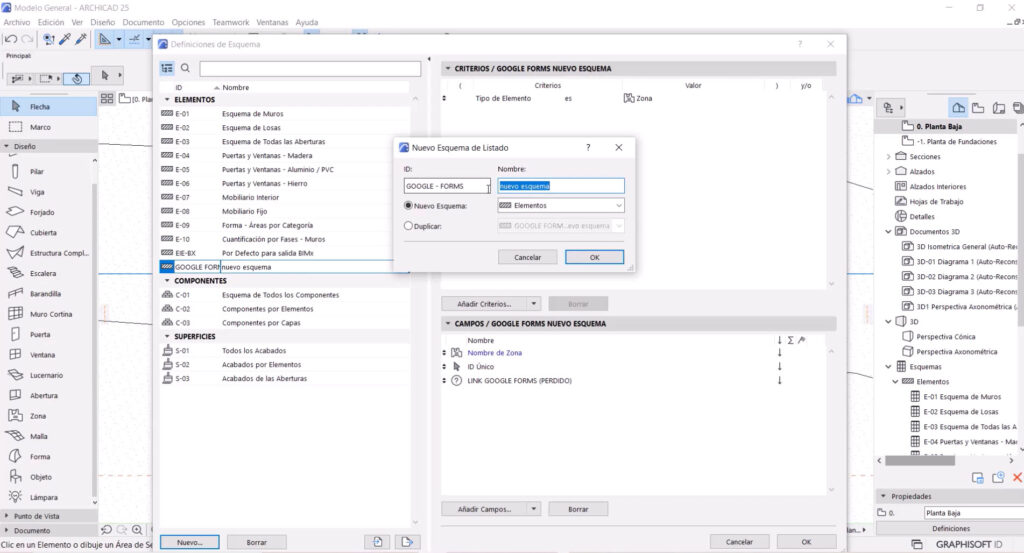The height and width of the screenshot is (553, 1024).
Task: Click the Nuevo... button
Action: click(189, 542)
